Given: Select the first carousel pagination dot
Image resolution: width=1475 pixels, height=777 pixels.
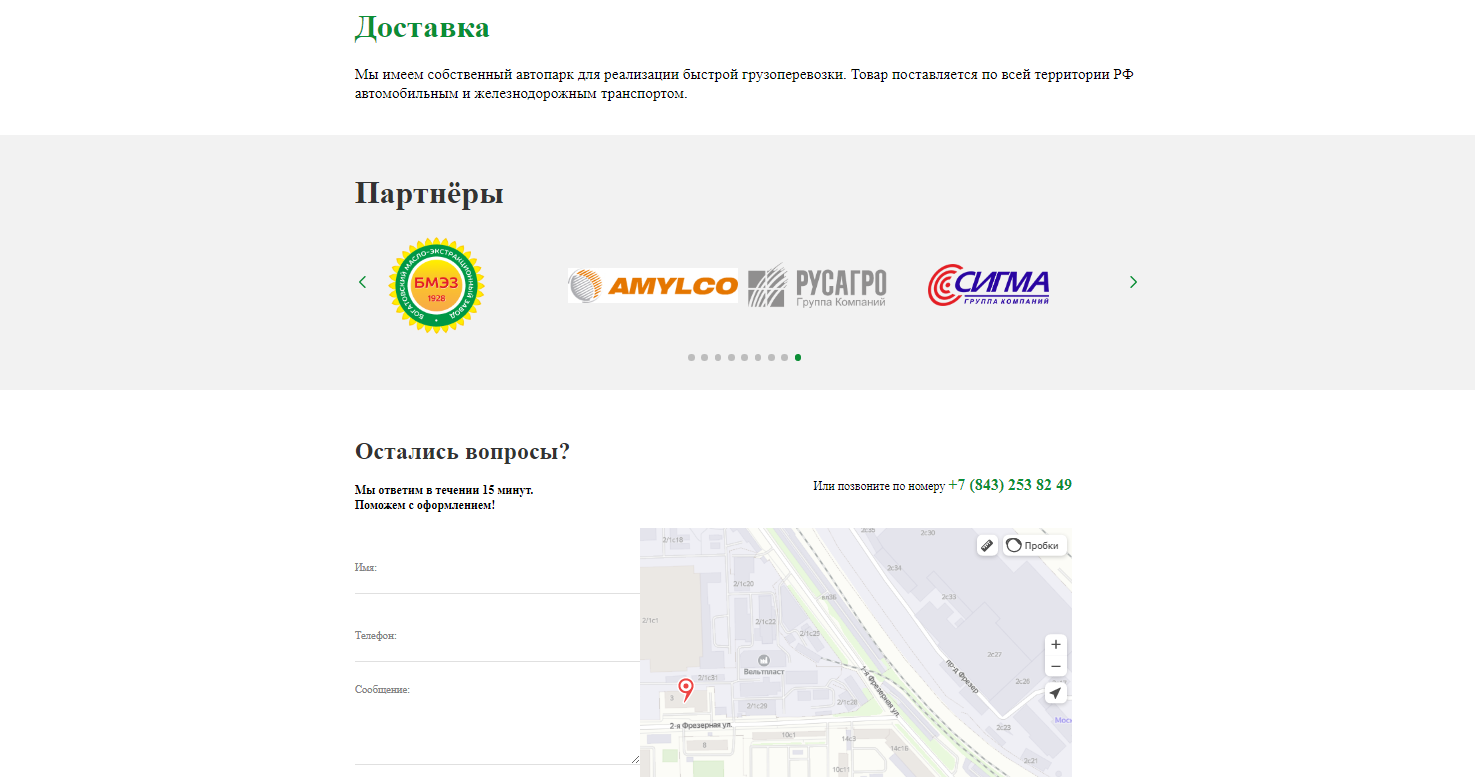Looking at the screenshot, I should pyautogui.click(x=691, y=357).
